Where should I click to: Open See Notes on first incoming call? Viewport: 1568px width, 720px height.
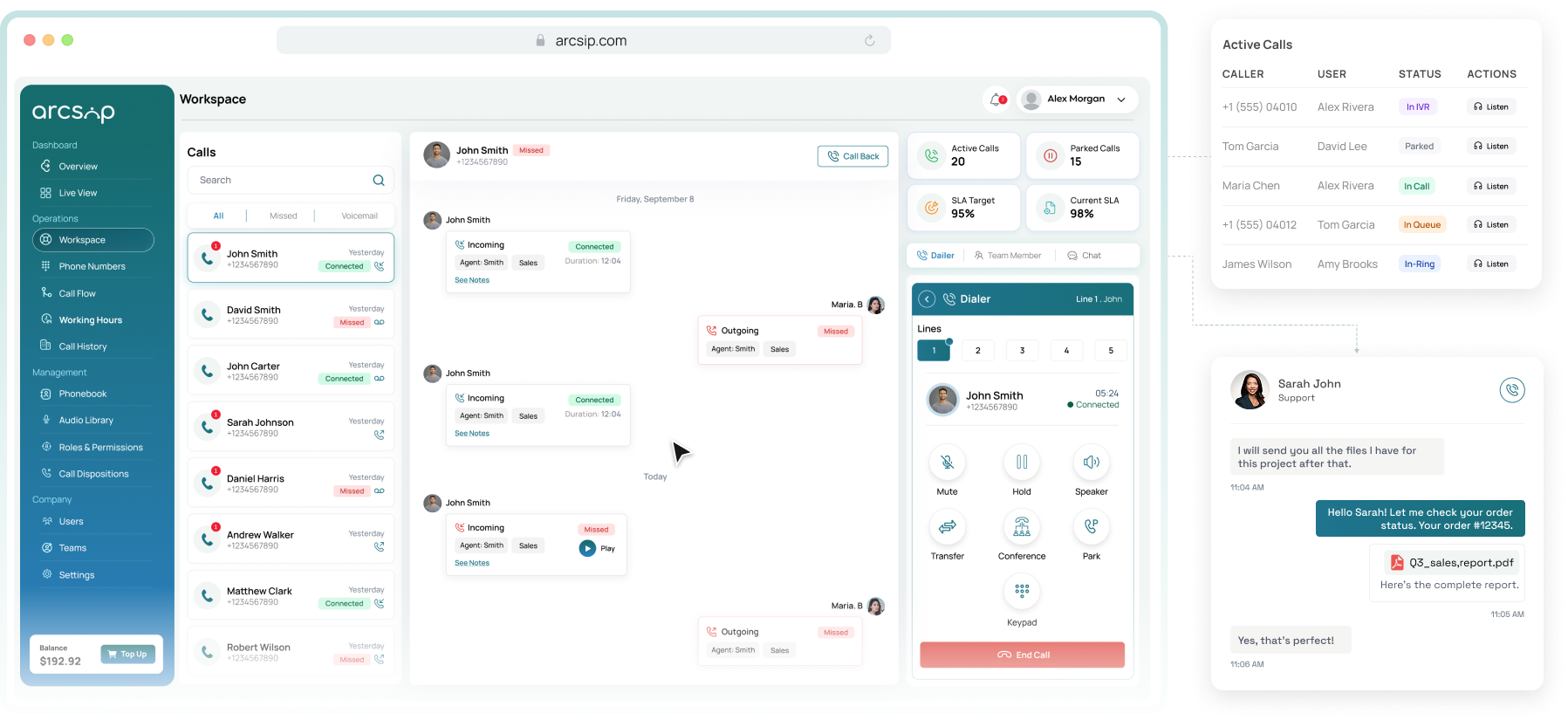(472, 280)
